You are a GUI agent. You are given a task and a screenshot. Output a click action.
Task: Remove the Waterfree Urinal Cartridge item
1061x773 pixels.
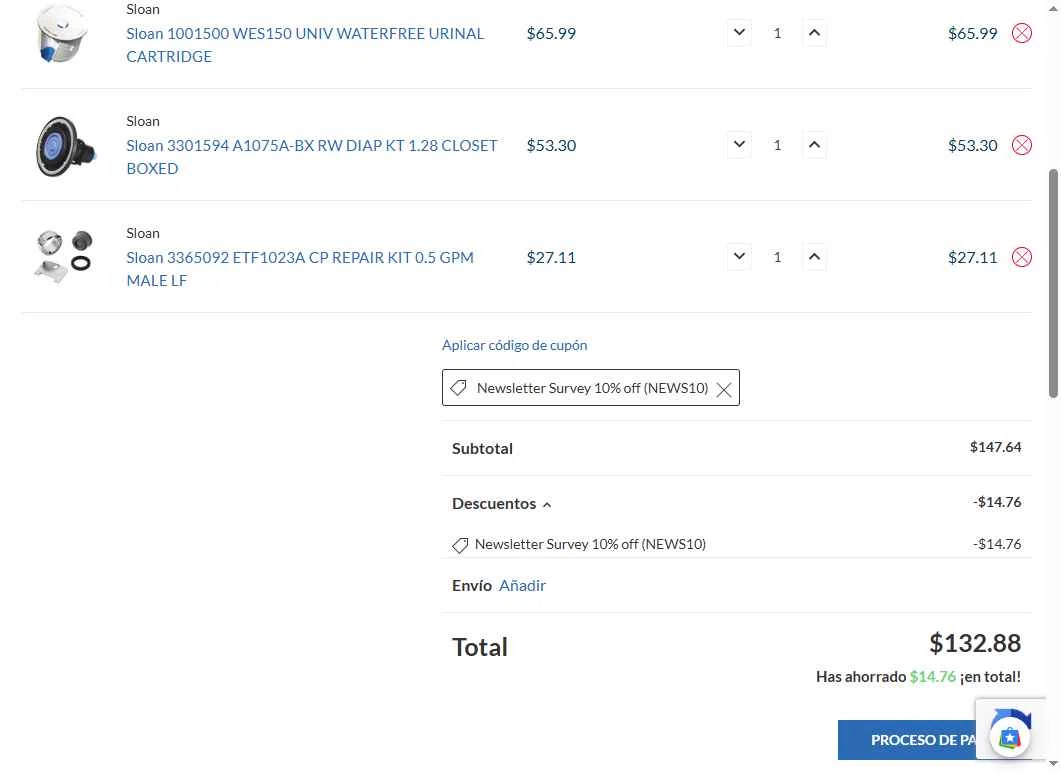coord(1021,33)
